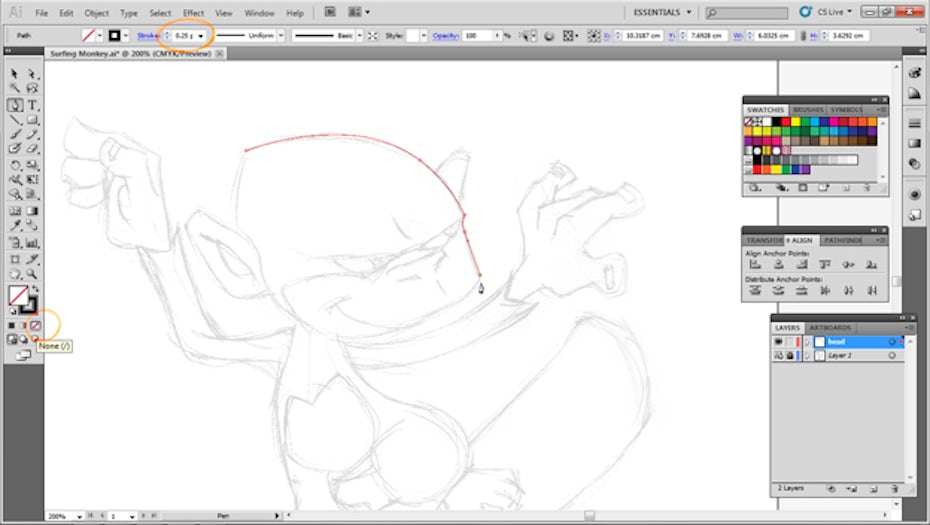Open the stroke weight dropdown
Image resolution: width=930 pixels, height=525 pixels.
click(201, 36)
